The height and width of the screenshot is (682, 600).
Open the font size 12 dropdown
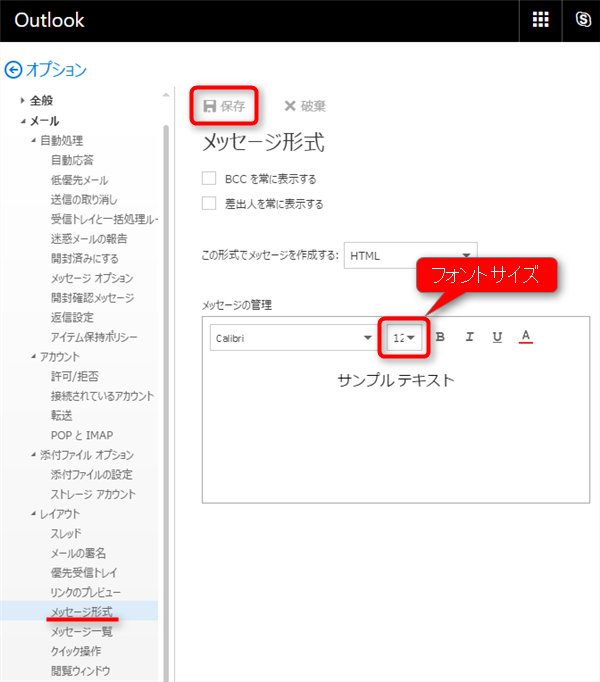[x=404, y=338]
